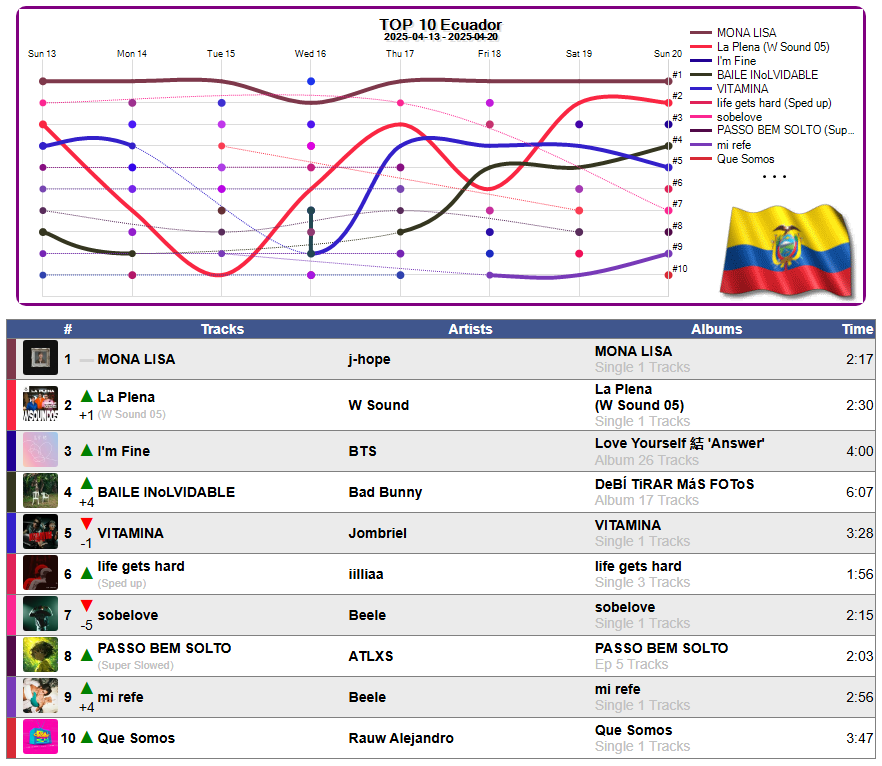Click the green up arrow beside Que Somos
Image resolution: width=882 pixels, height=766 pixels.
87,737
